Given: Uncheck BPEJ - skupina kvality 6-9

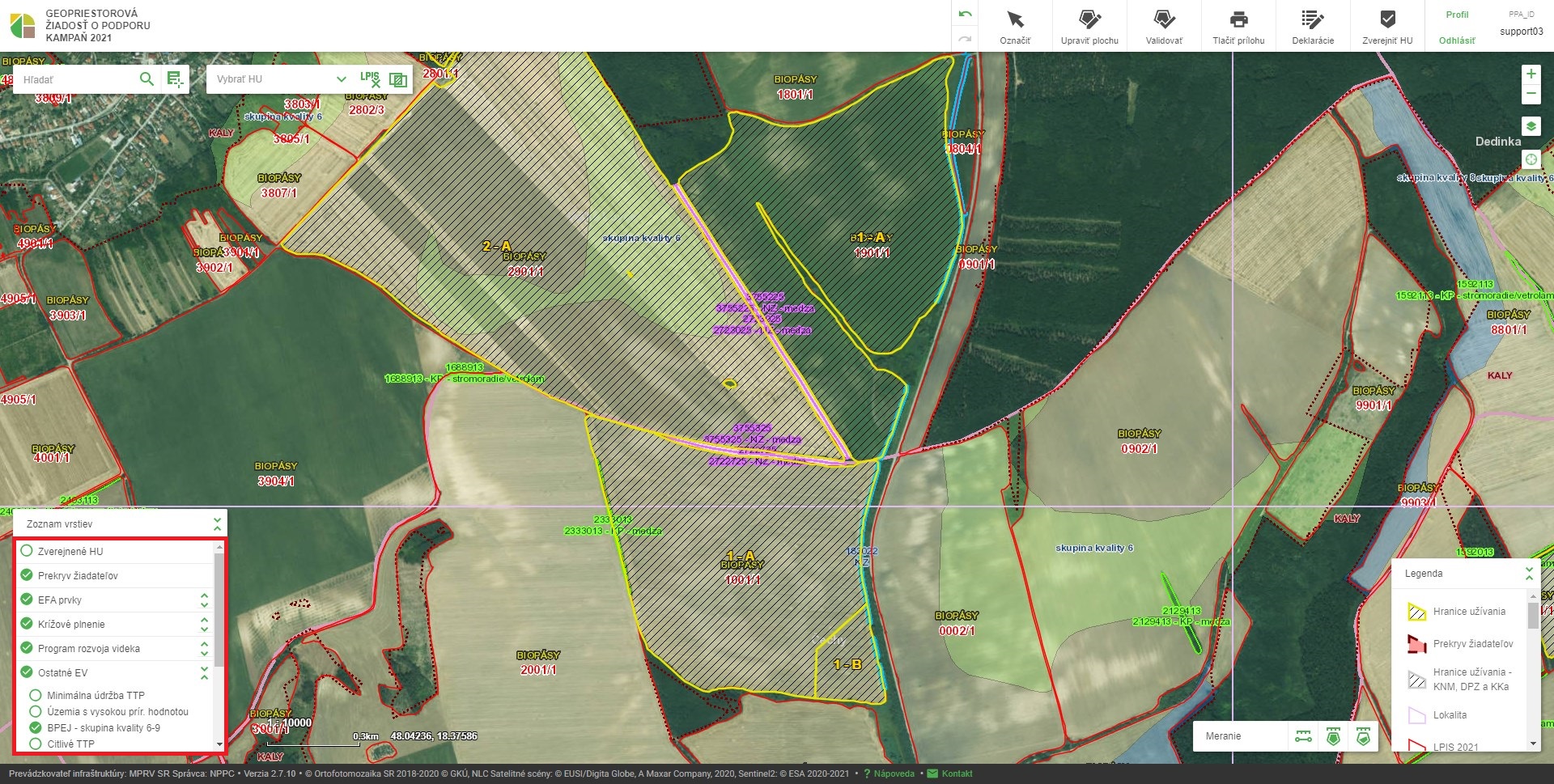Looking at the screenshot, I should 36,727.
